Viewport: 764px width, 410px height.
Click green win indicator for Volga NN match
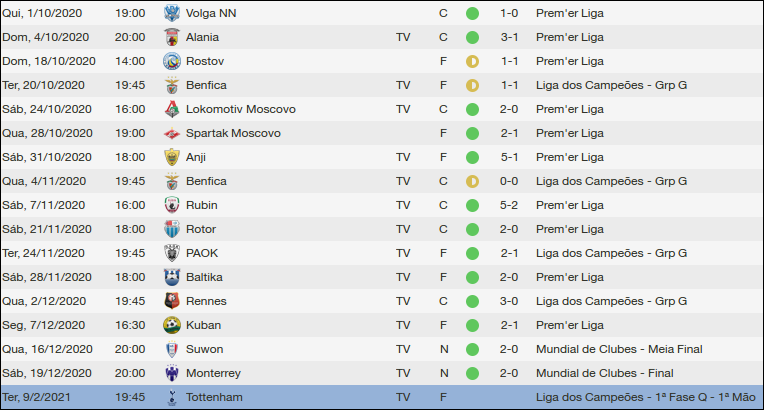(472, 13)
